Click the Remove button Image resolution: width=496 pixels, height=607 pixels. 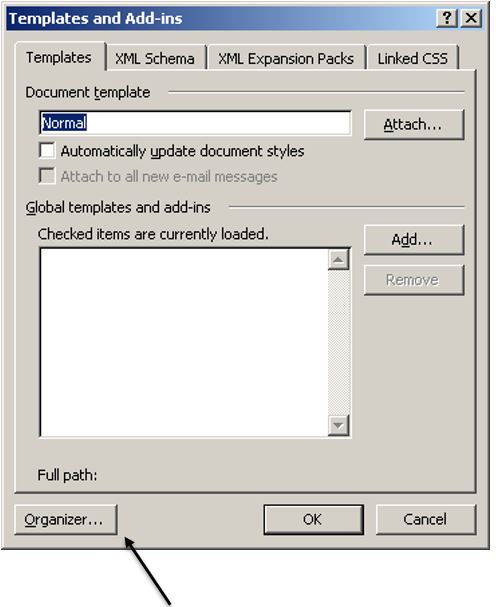tap(414, 280)
